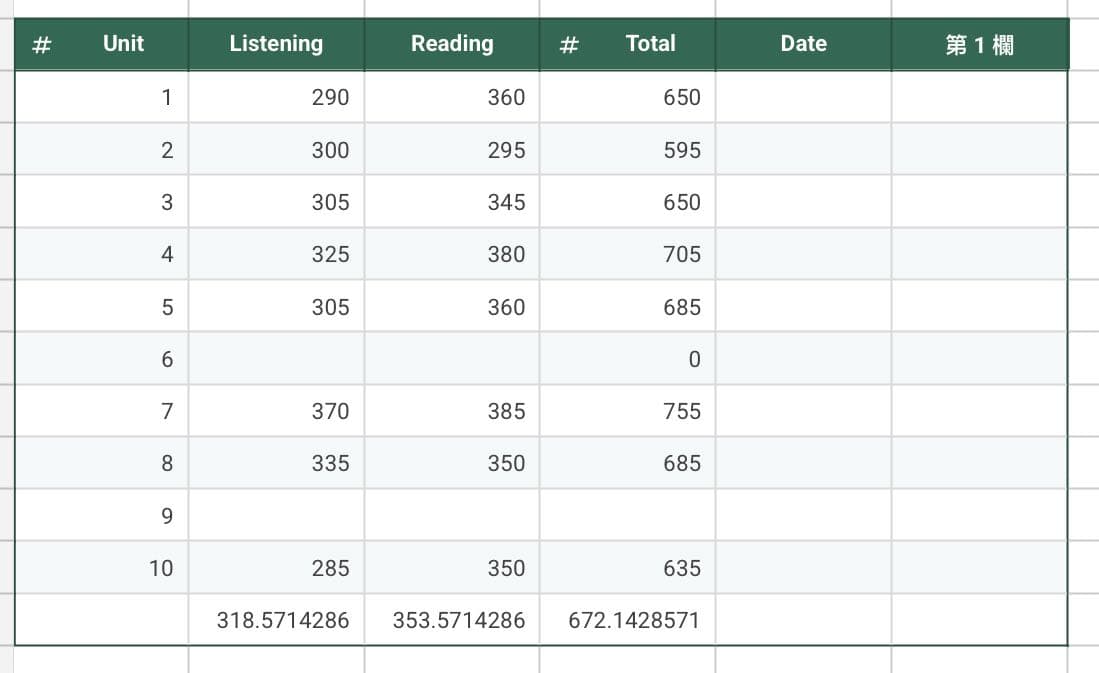The width and height of the screenshot is (1099, 673).
Task: Select the Total average 672.1428571 cell
Action: [x=628, y=619]
